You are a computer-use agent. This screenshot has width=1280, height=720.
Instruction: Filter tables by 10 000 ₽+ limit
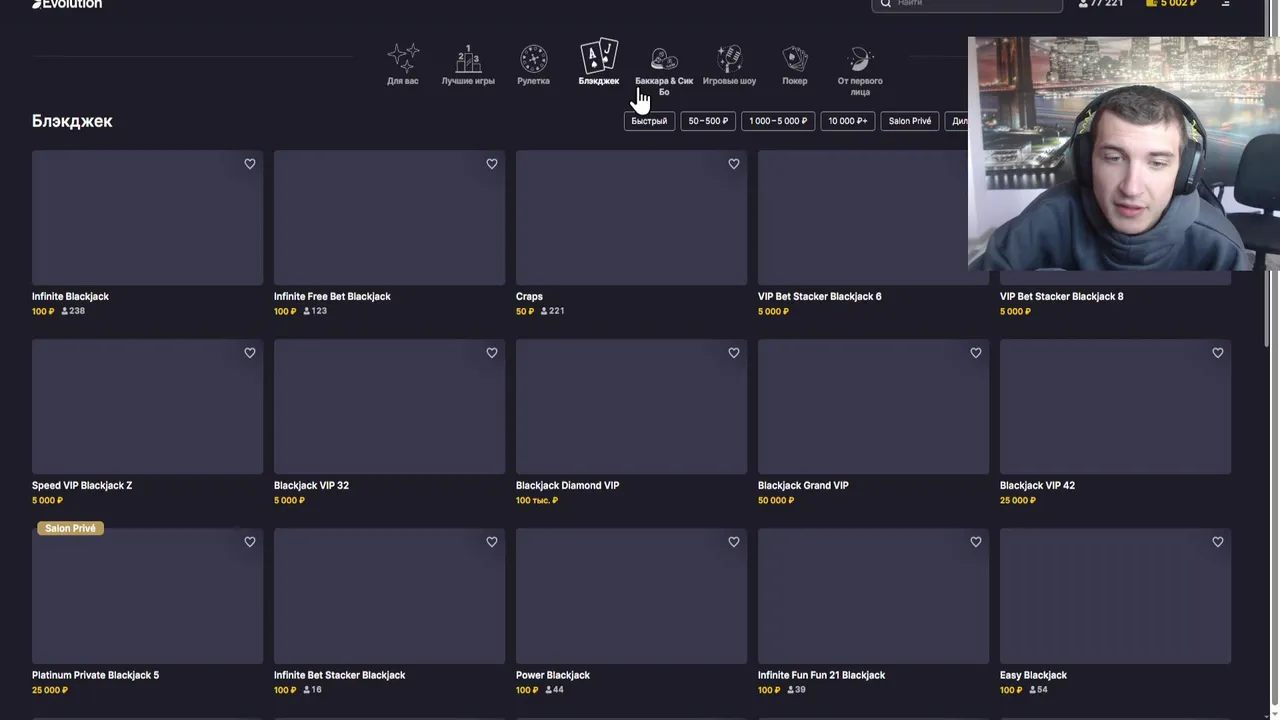(848, 121)
